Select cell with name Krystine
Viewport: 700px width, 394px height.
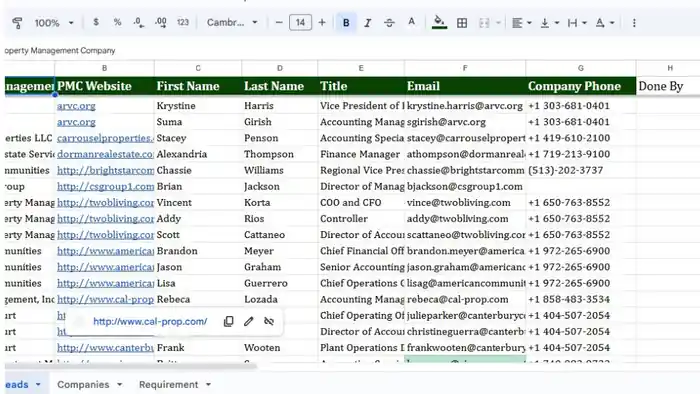198,106
